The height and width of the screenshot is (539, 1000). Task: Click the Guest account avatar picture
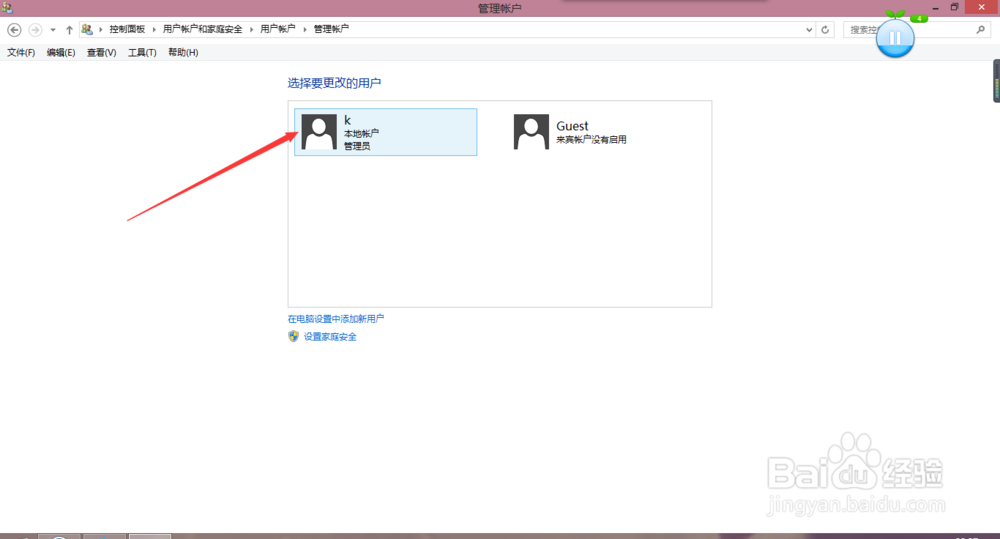click(x=531, y=132)
